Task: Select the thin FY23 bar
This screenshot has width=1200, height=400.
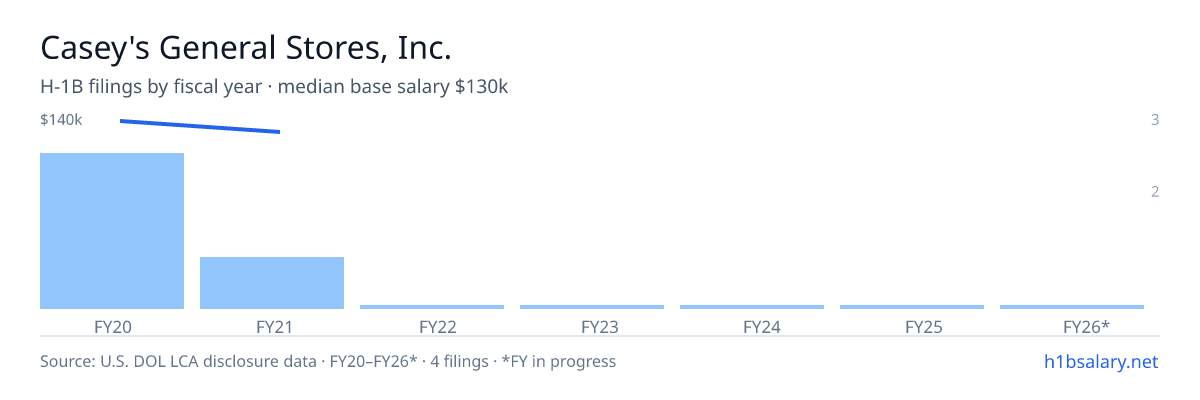Action: coord(592,307)
